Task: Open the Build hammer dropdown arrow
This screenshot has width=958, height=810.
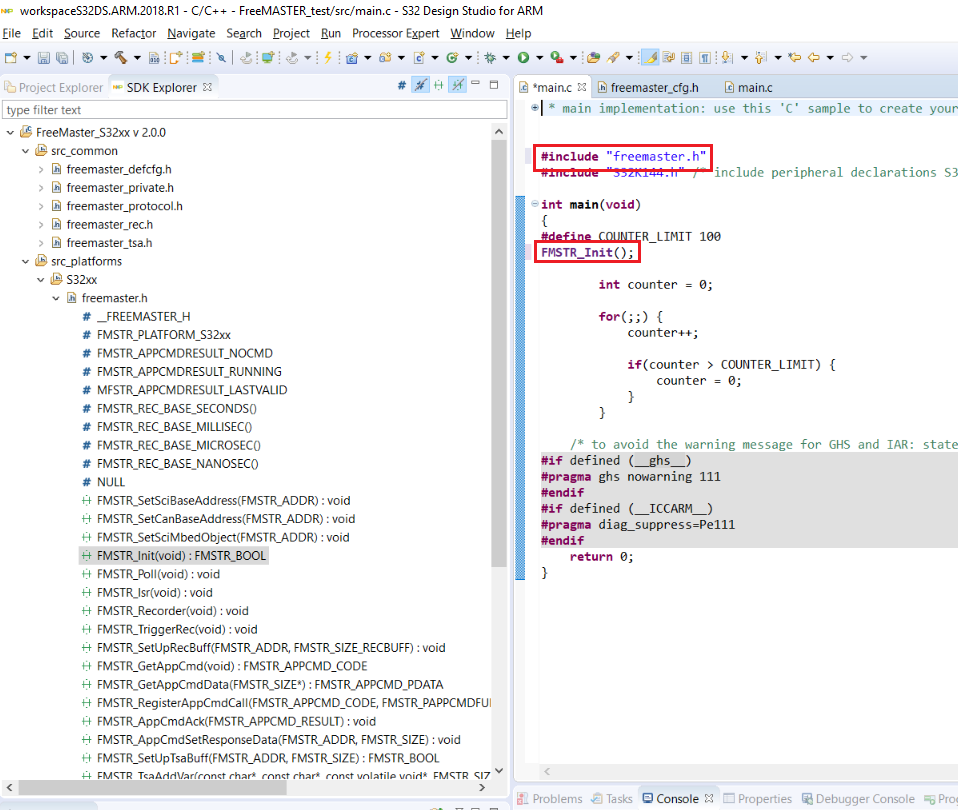Action: coord(137,57)
